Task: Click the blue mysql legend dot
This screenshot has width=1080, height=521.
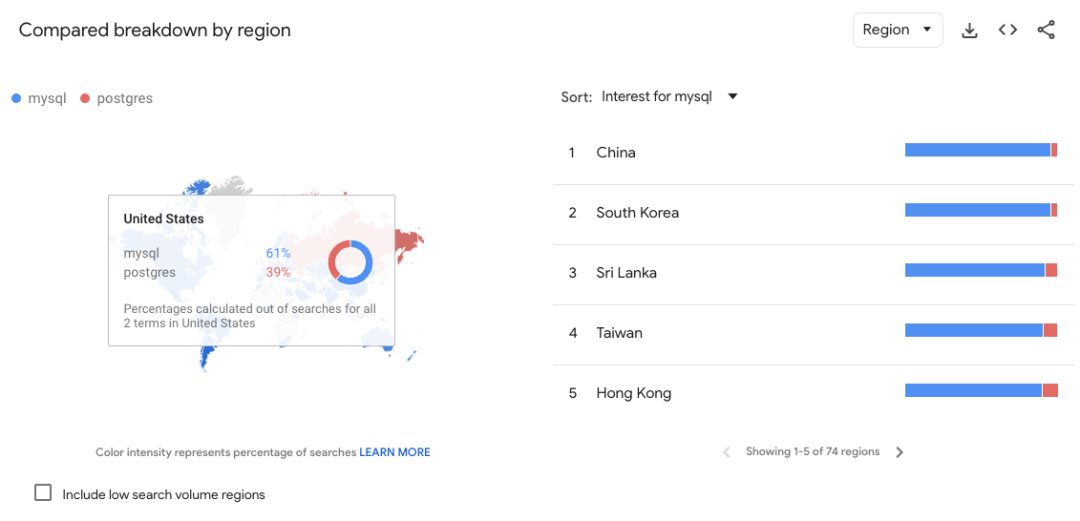Action: 16,98
